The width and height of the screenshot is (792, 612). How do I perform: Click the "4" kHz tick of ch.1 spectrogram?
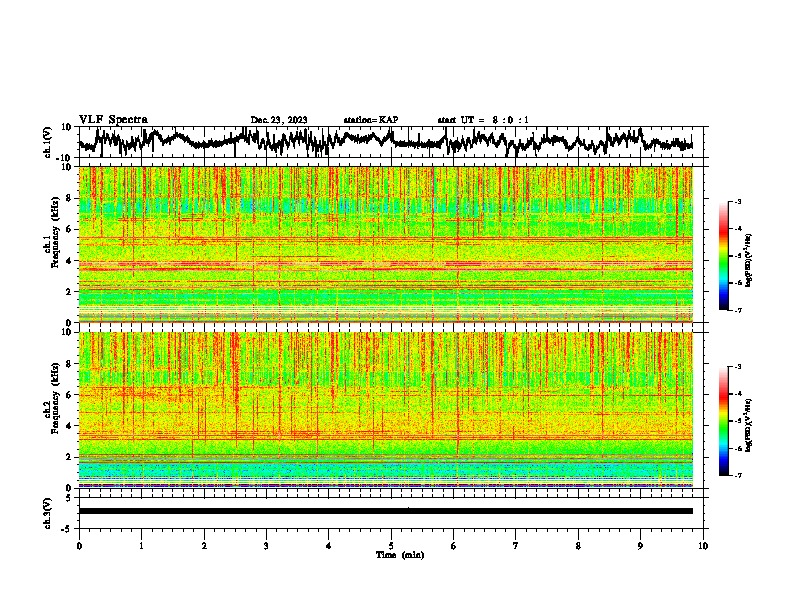point(70,261)
